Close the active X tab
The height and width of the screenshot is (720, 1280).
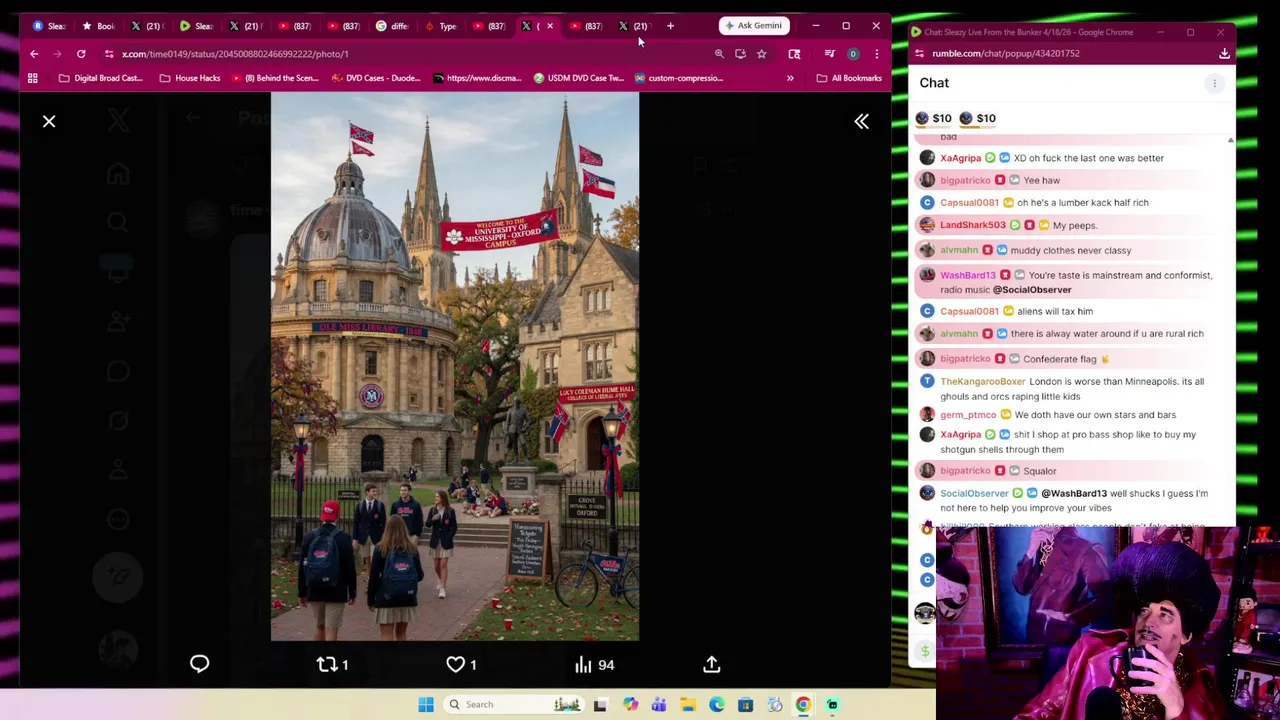pos(550,26)
